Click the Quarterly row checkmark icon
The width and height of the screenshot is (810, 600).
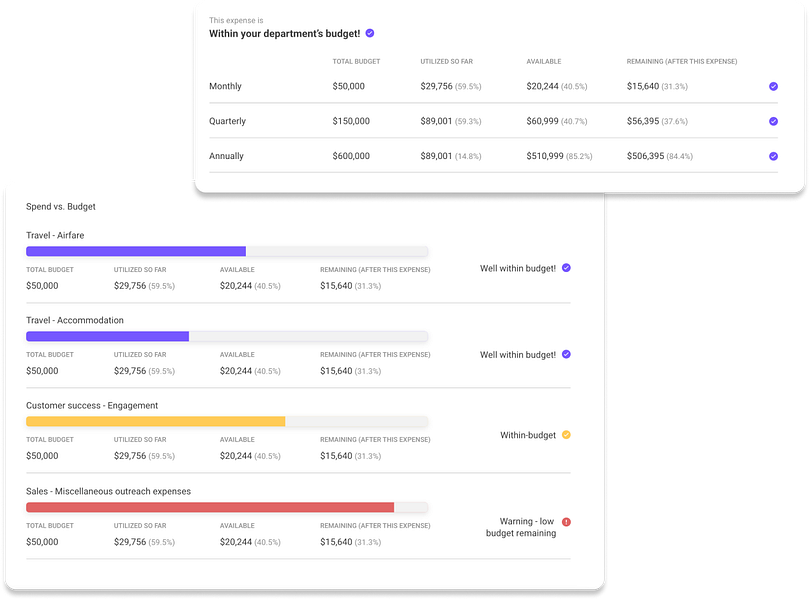click(x=773, y=121)
